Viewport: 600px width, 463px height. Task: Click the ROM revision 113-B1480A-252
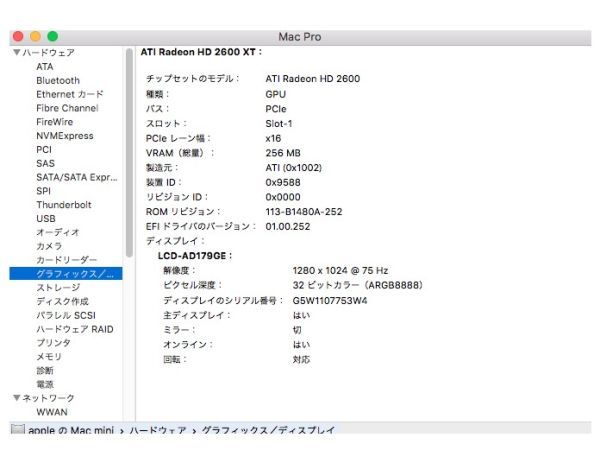coord(304,212)
